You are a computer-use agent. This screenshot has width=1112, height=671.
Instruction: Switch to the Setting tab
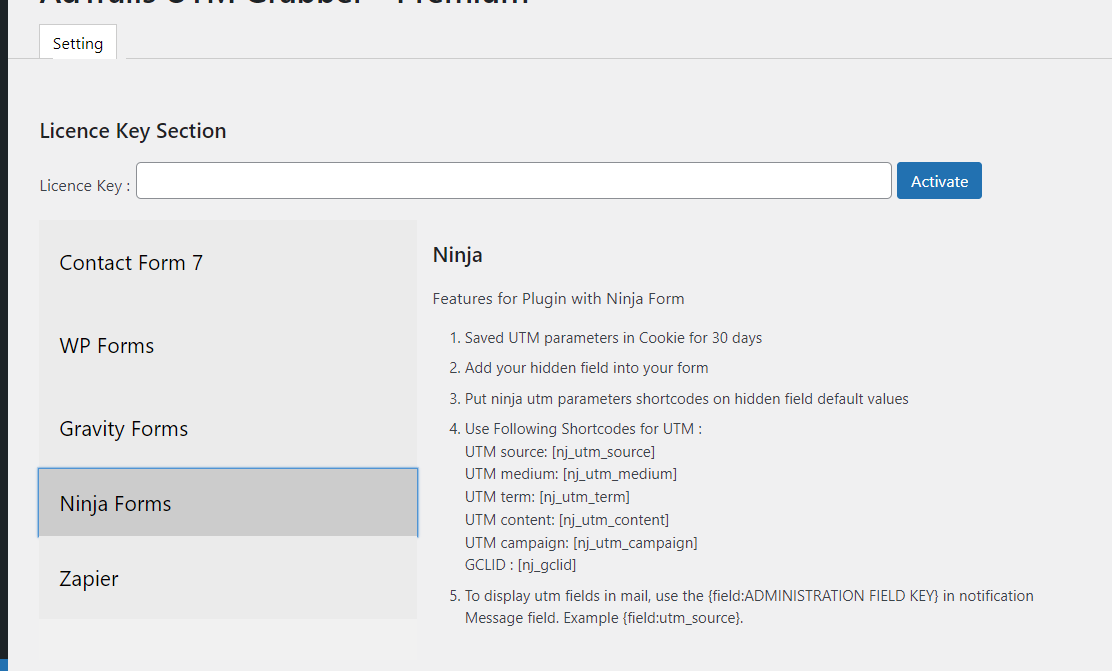click(x=77, y=42)
